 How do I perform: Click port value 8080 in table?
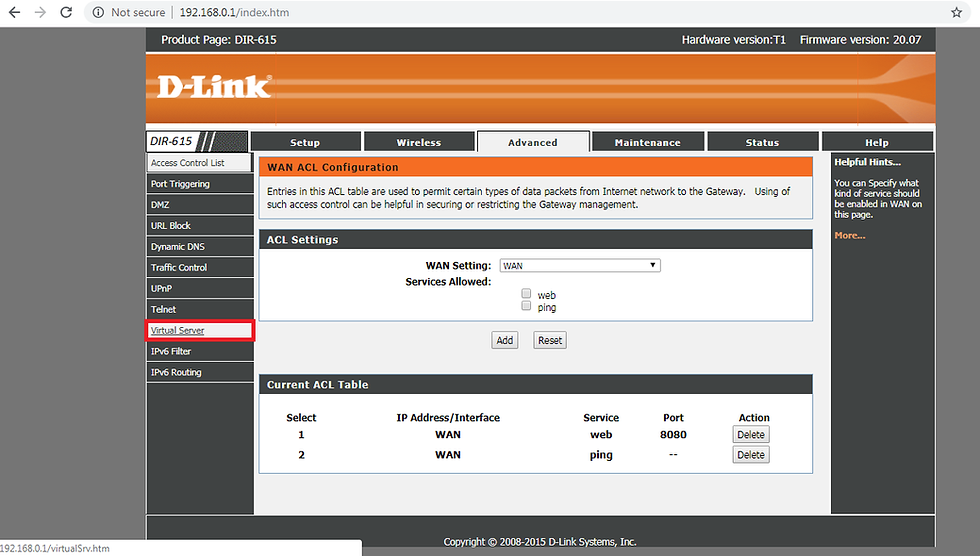(x=673, y=435)
